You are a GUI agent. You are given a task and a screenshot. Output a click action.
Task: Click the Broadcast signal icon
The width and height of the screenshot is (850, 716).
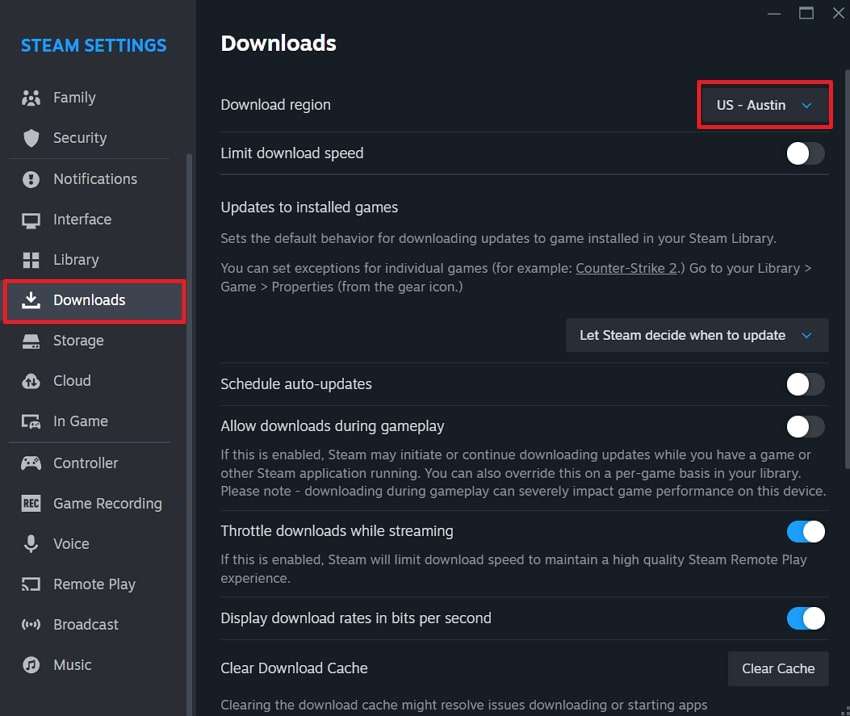point(31,624)
